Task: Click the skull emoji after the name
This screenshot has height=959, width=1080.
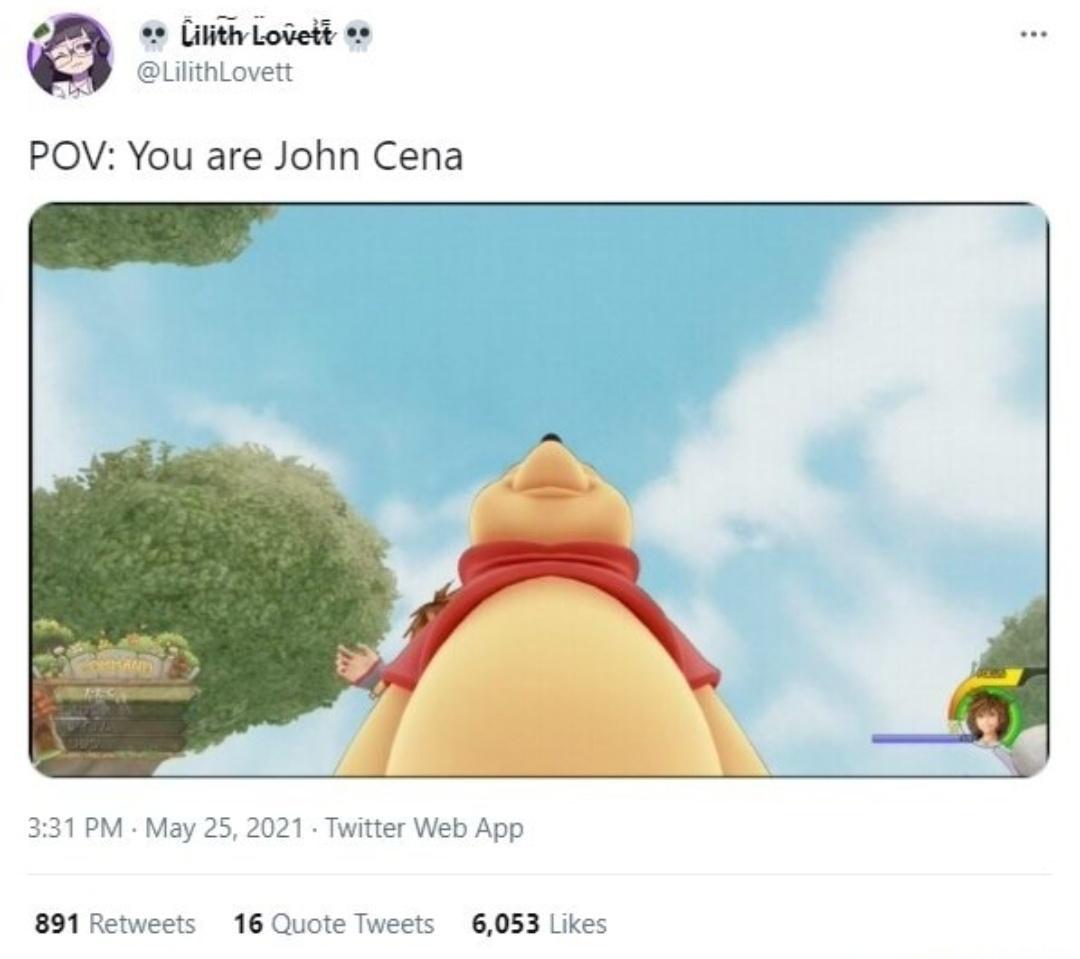Action: (x=357, y=36)
